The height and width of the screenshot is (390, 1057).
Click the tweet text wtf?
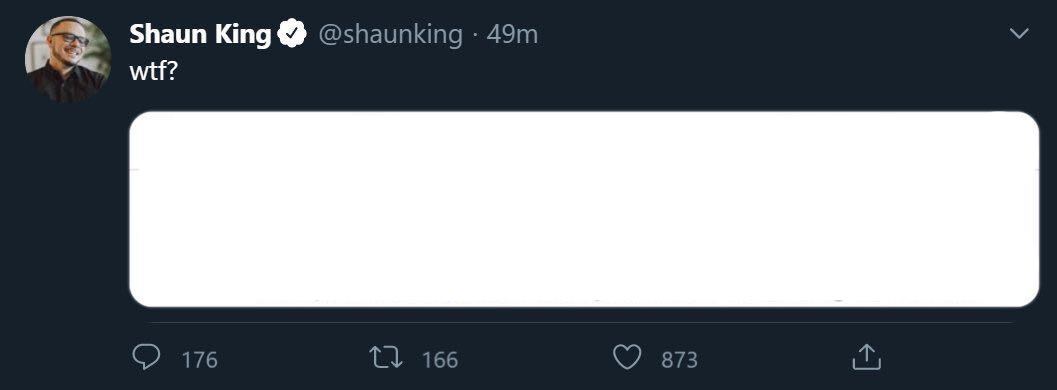[152, 72]
